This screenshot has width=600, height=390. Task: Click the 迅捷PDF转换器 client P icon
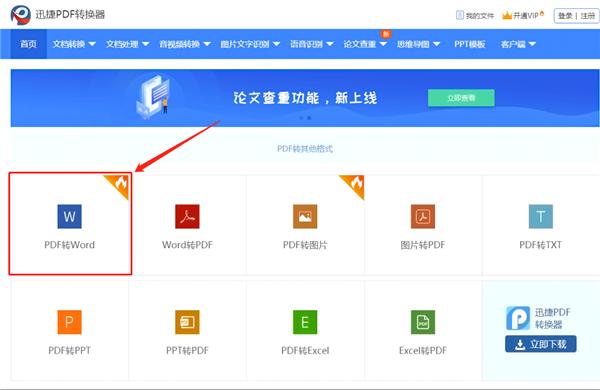coord(518,318)
